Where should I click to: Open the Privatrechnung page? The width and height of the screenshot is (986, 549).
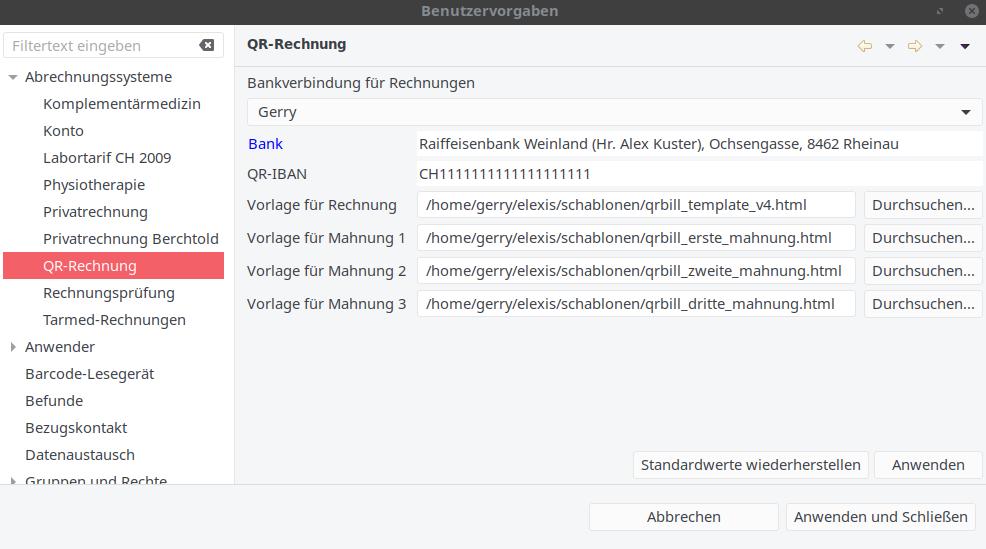(95, 212)
